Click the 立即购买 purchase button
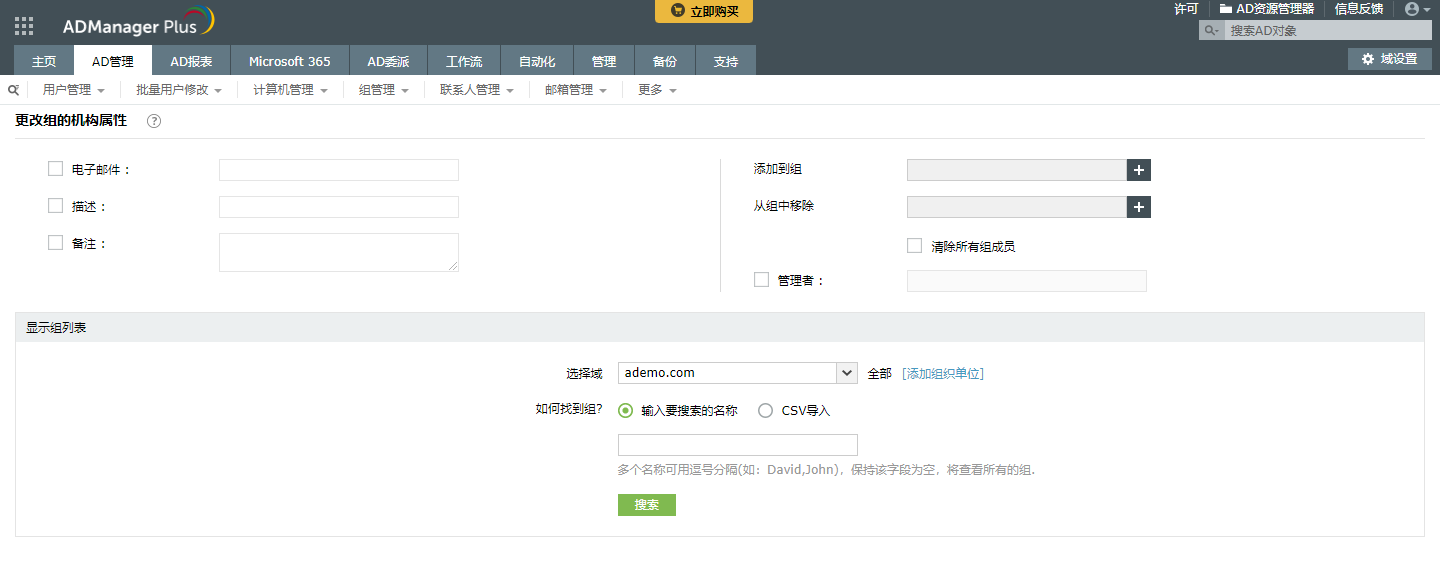The width and height of the screenshot is (1440, 582). coord(704,11)
